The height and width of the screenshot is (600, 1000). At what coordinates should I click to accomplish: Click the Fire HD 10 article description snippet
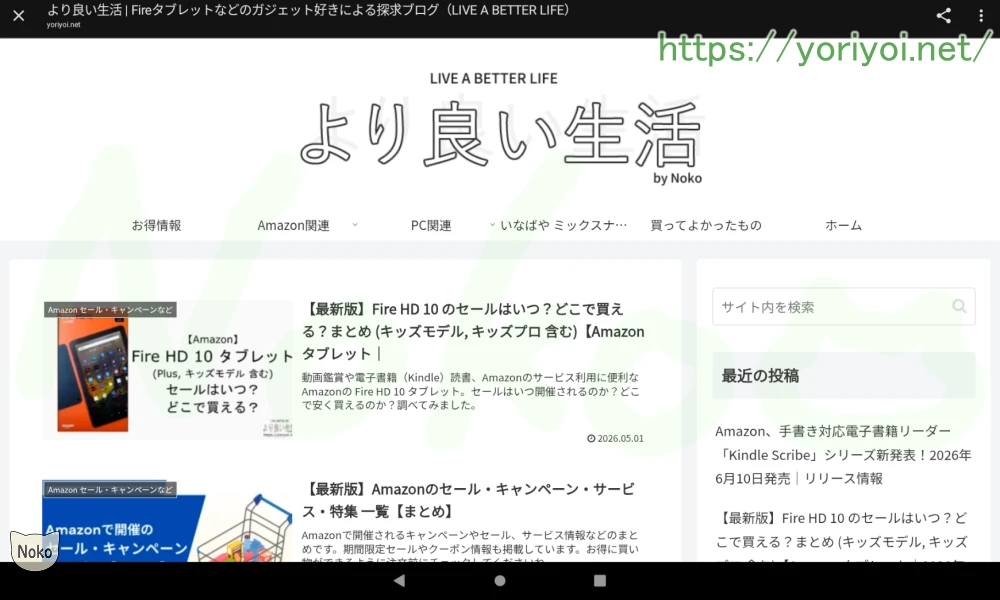471,391
